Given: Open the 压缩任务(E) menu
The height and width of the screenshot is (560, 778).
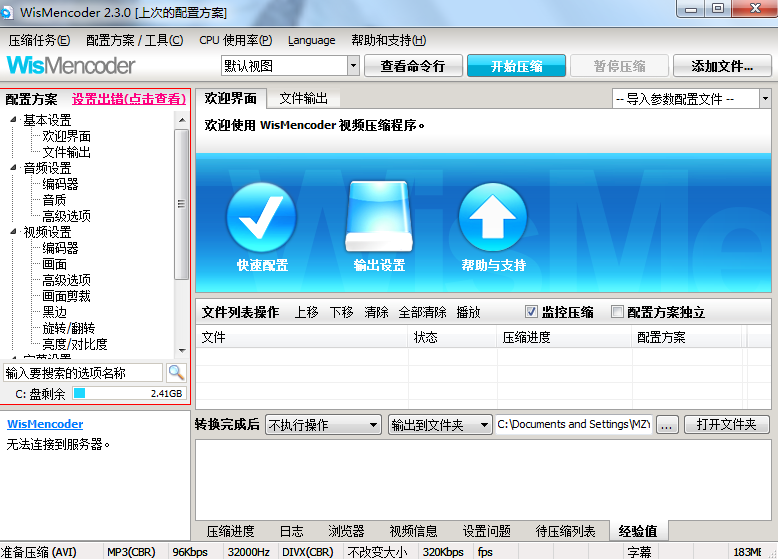Looking at the screenshot, I should coord(39,40).
